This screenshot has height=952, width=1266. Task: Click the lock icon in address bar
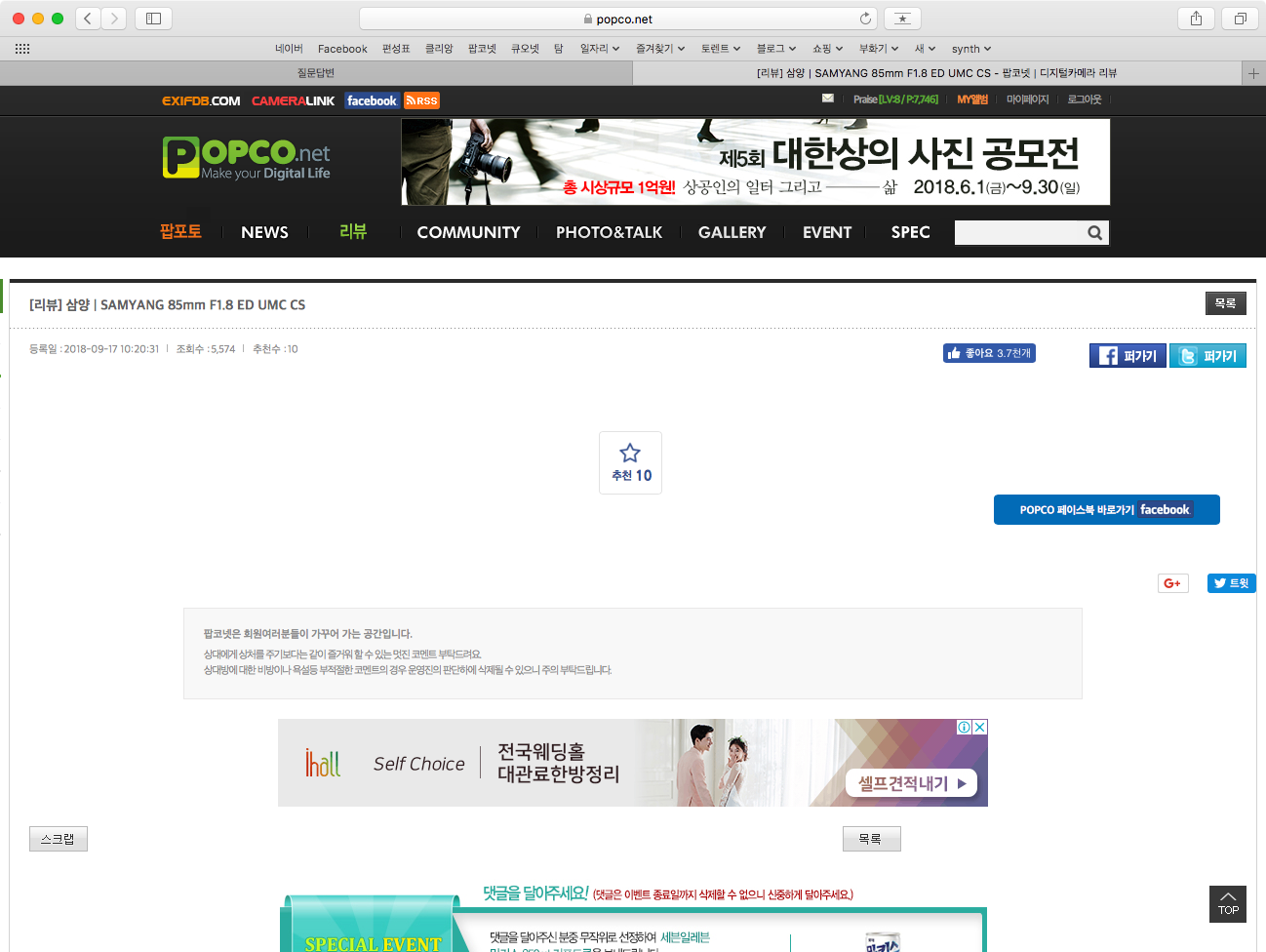pos(588,20)
